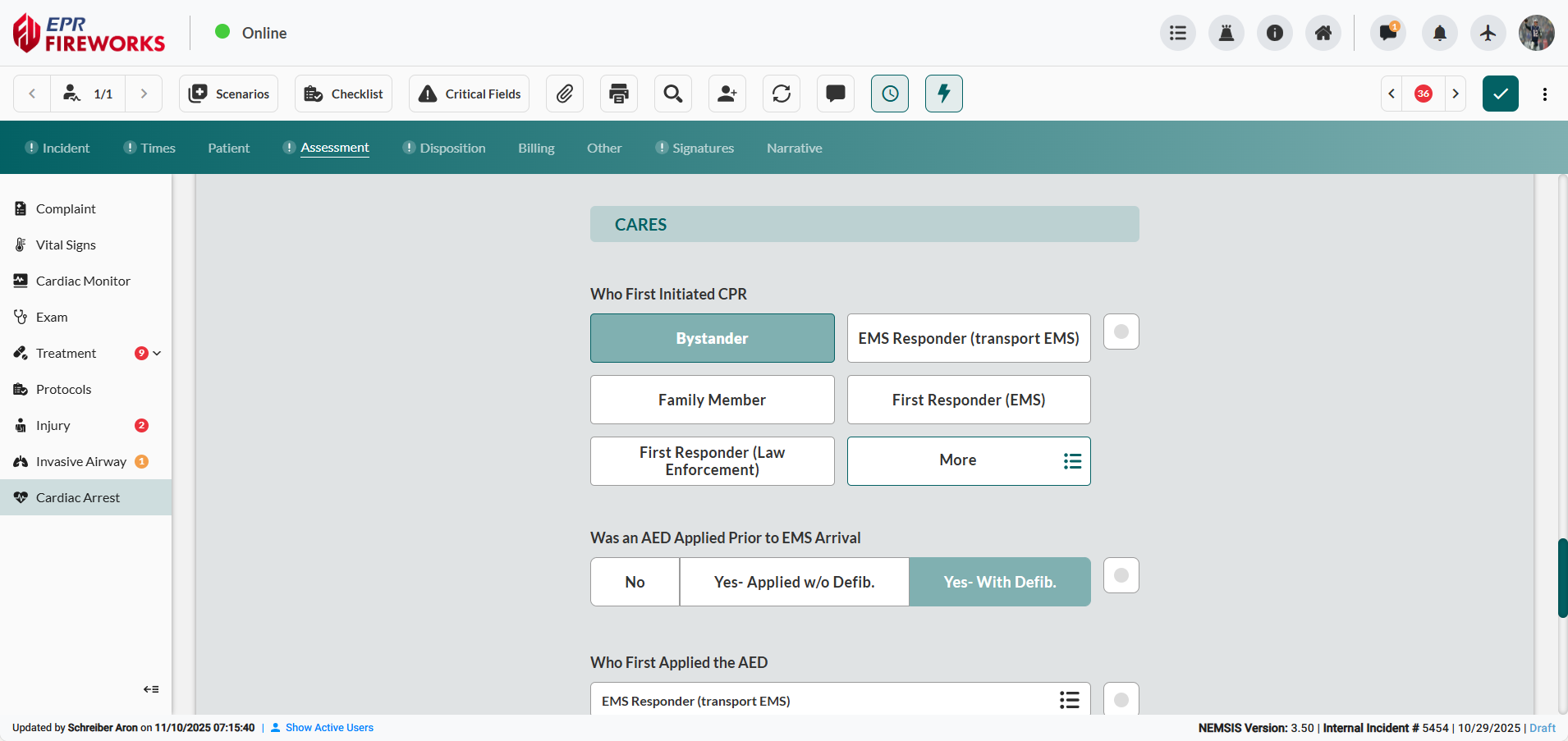
Task: Click the printer icon in toolbar
Action: click(x=619, y=94)
